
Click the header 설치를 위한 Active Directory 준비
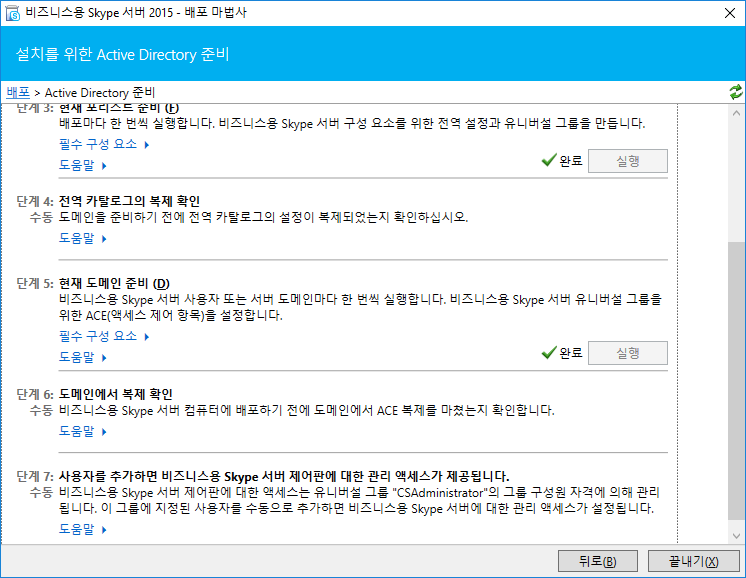[122, 54]
